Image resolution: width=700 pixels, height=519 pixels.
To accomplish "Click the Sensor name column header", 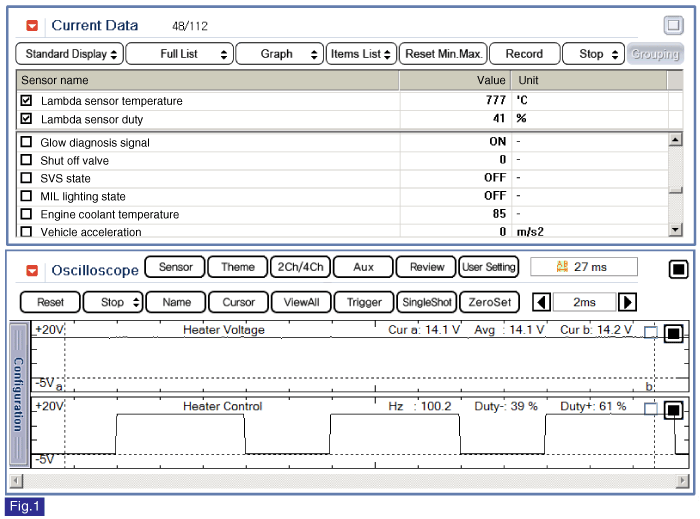I will (208, 80).
